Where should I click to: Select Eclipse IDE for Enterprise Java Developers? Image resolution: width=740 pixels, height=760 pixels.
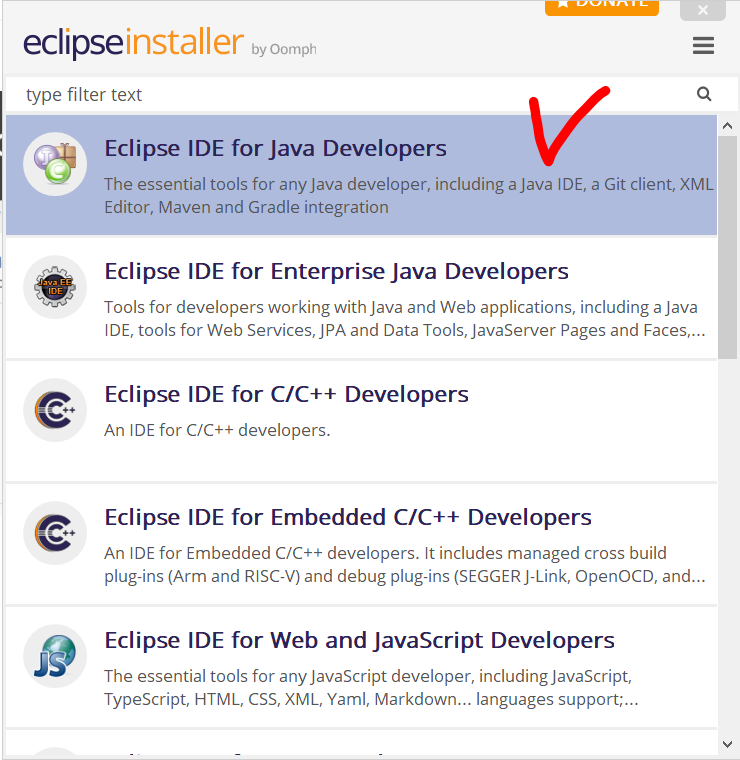tap(361, 298)
